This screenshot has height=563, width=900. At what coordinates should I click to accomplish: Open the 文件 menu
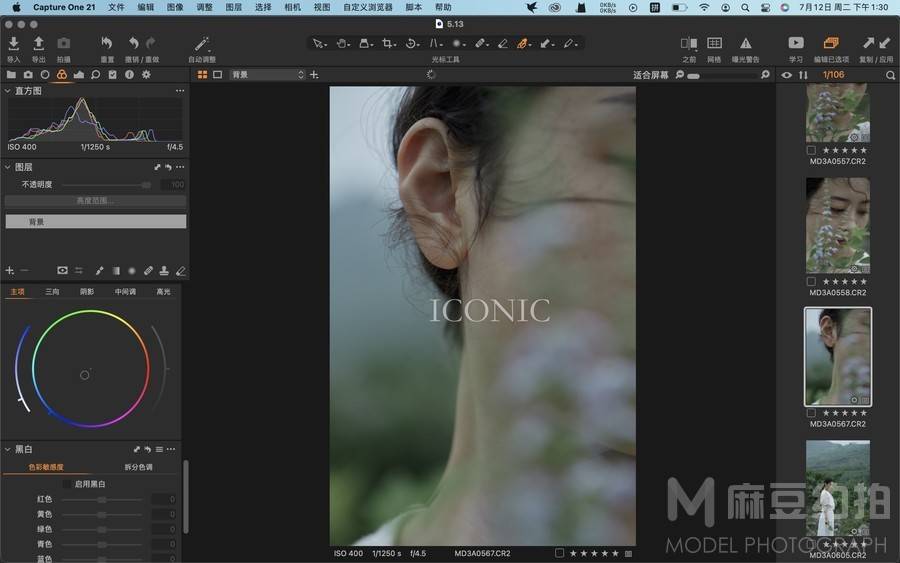[x=116, y=7]
